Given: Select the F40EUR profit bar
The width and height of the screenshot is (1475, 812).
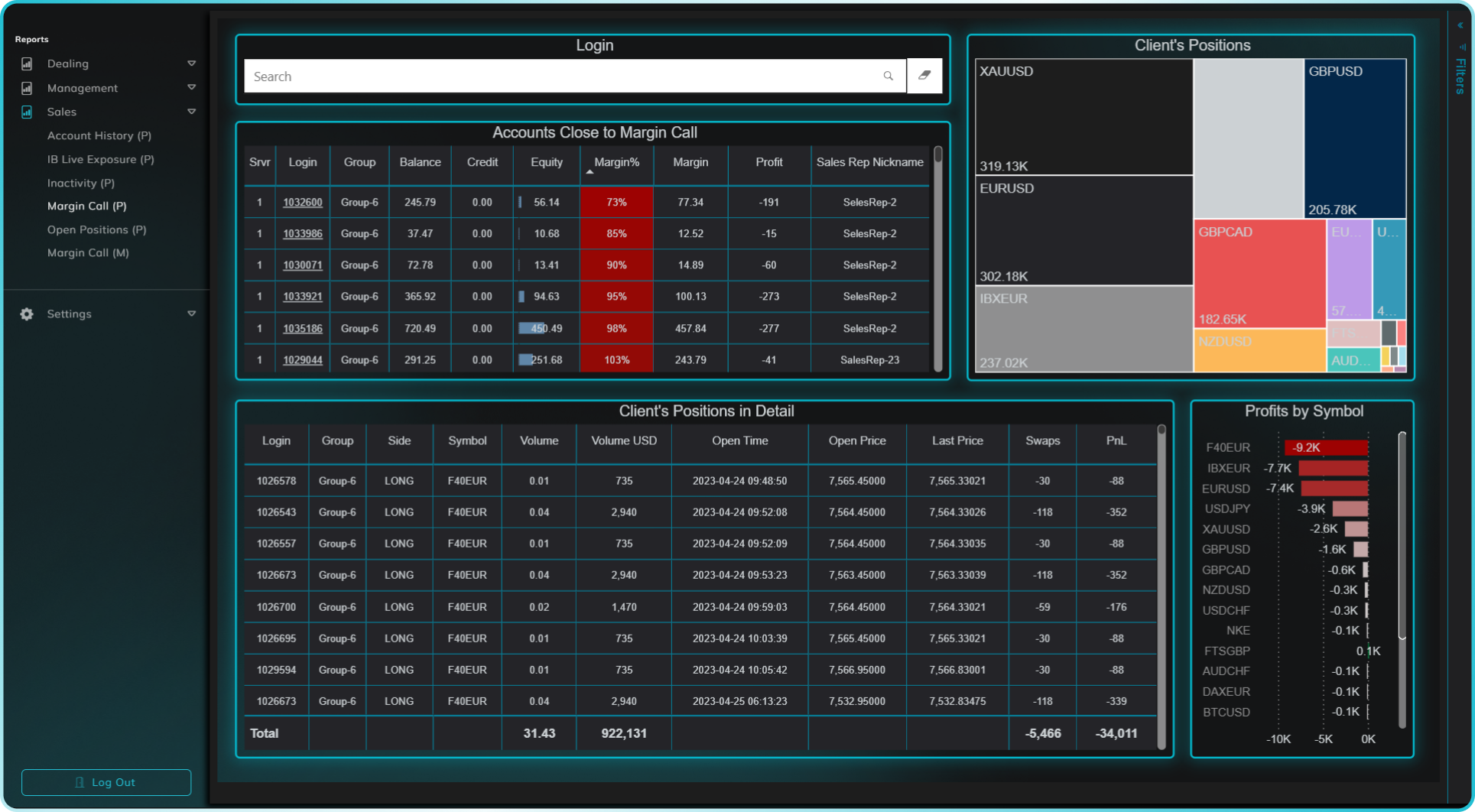Looking at the screenshot, I should point(1327,447).
